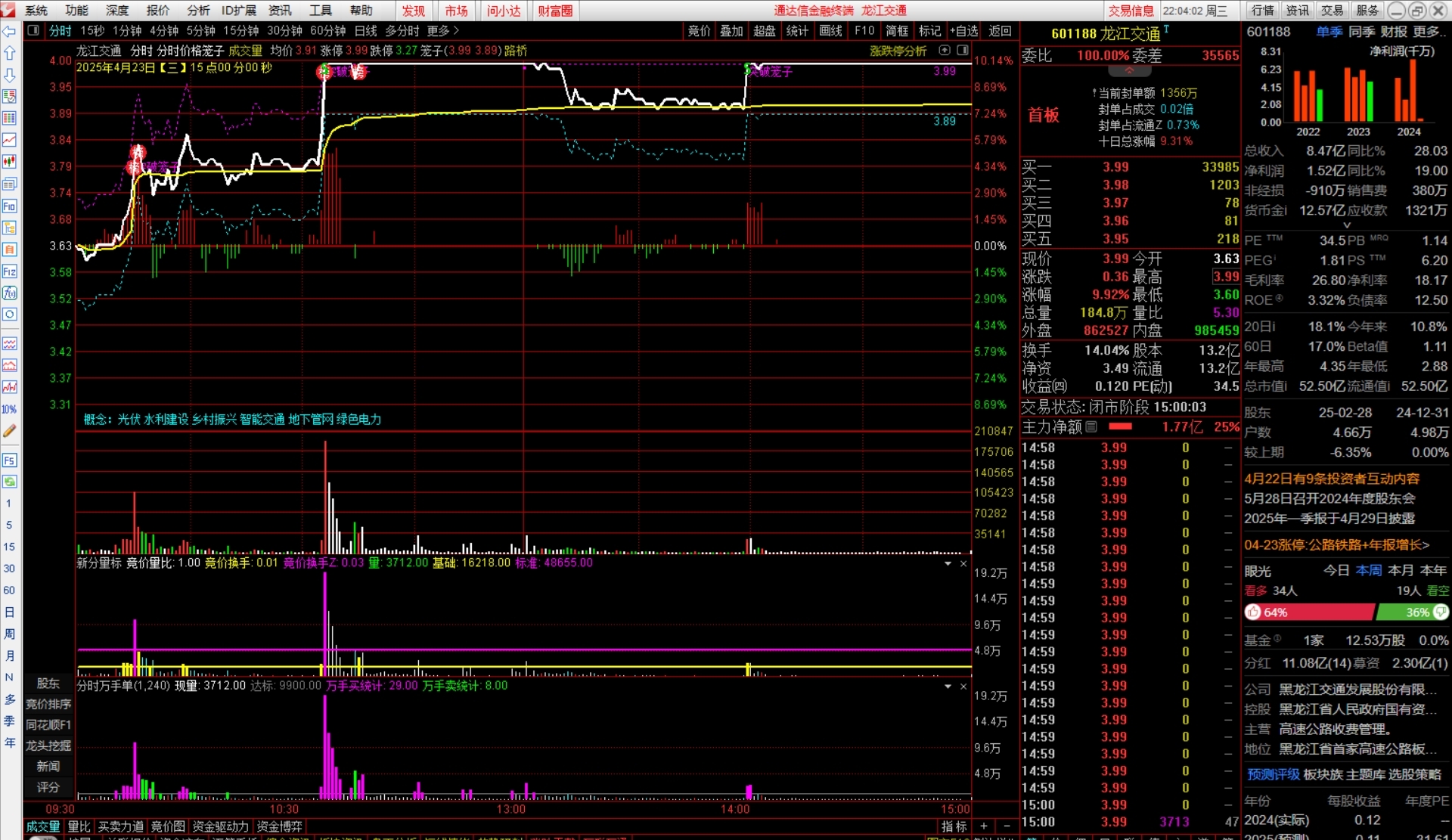
Task: Open the F10 company info sidebar icon
Action: [x=10, y=206]
